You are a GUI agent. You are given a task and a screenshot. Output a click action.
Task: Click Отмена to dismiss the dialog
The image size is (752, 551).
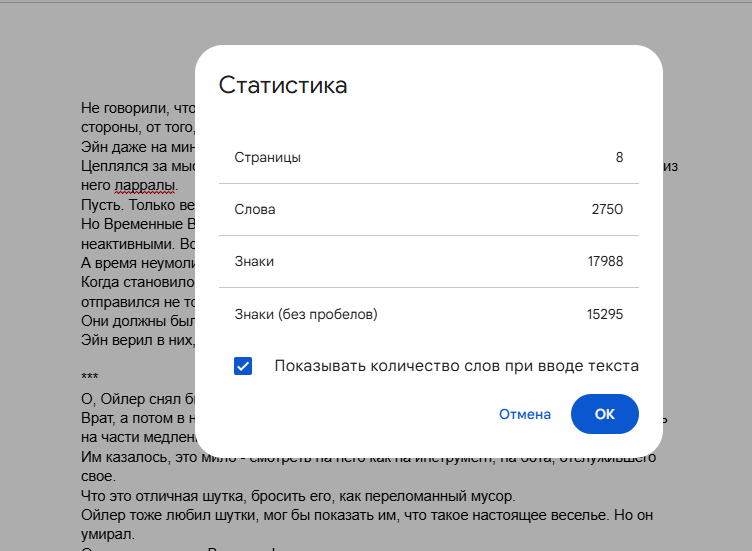point(525,414)
